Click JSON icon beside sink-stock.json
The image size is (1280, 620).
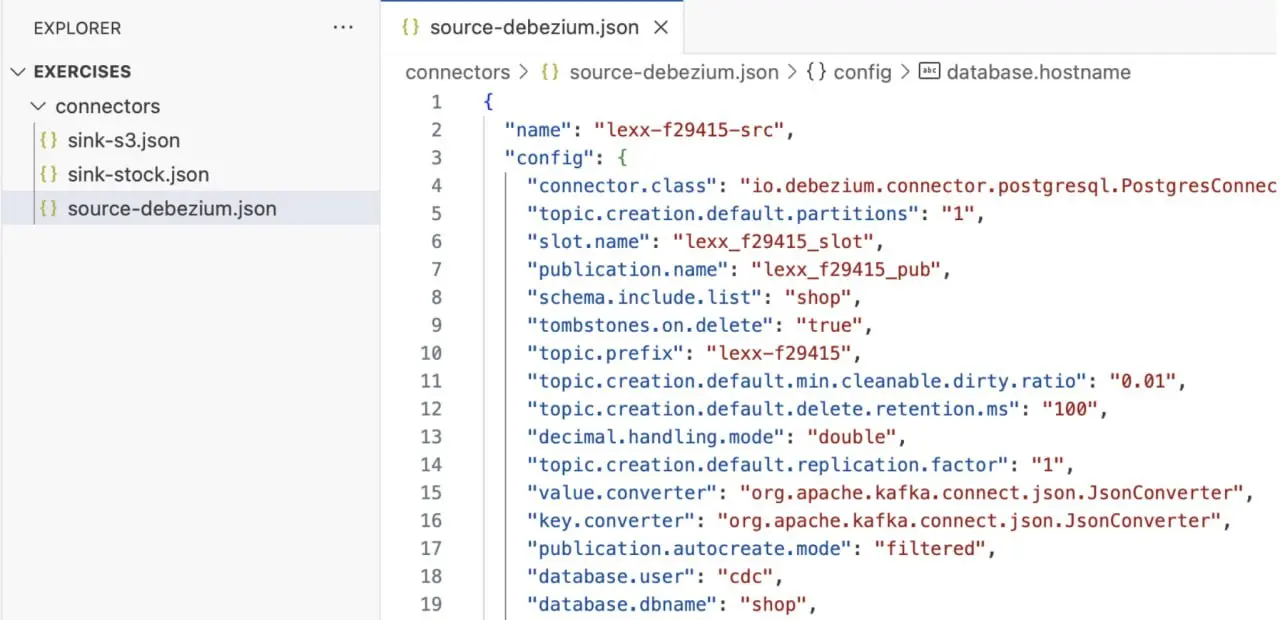48,174
